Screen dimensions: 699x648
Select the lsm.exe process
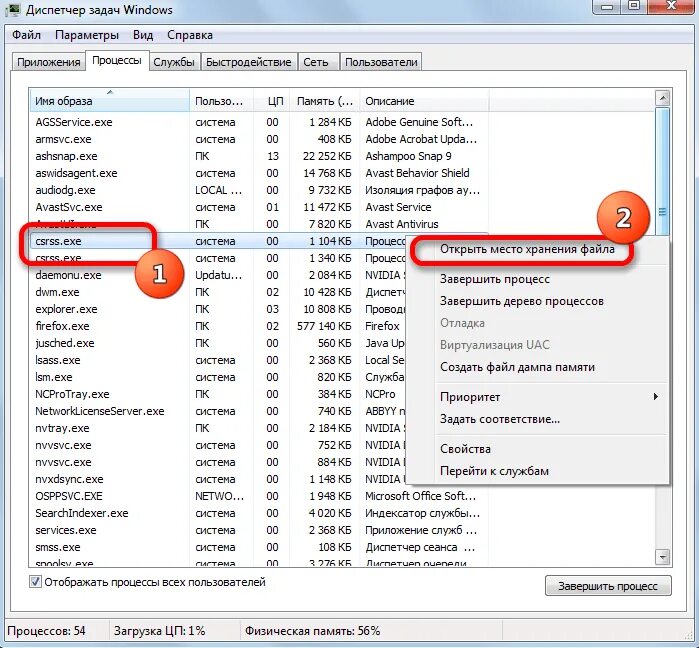pyautogui.click(x=53, y=377)
